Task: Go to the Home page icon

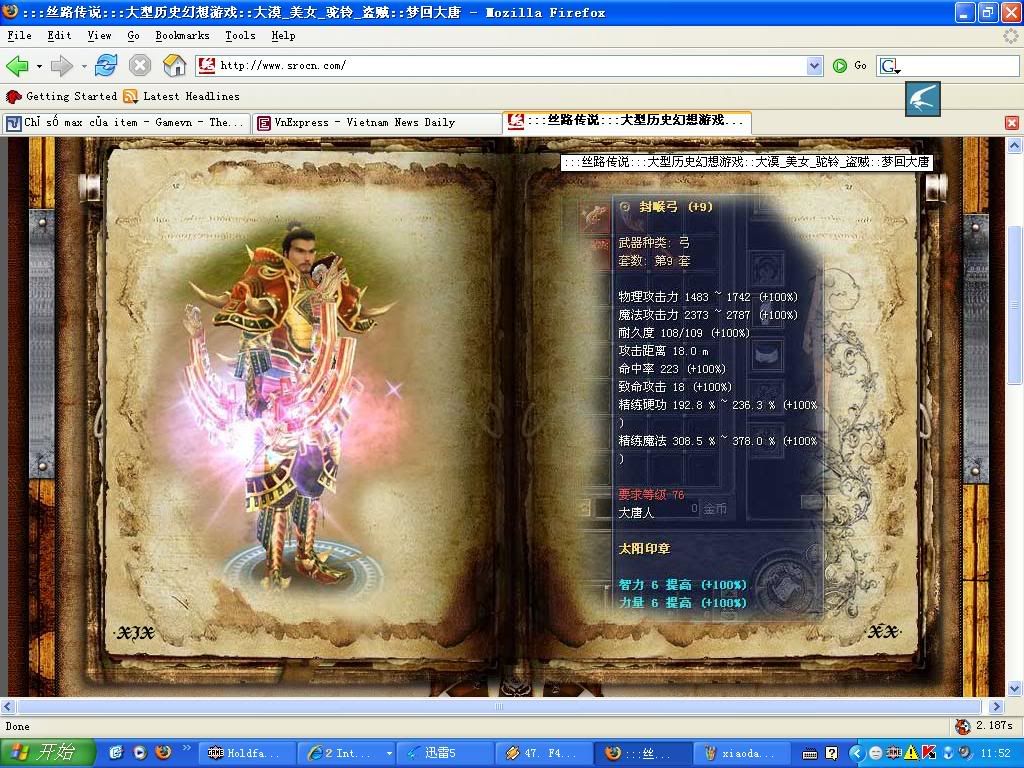Action: click(x=175, y=66)
